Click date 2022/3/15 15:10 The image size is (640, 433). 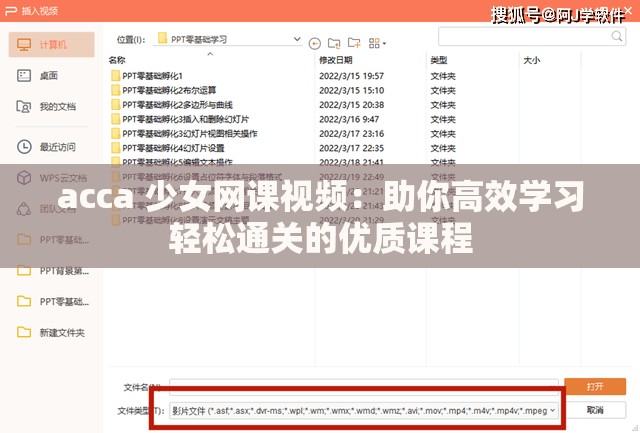[351, 90]
